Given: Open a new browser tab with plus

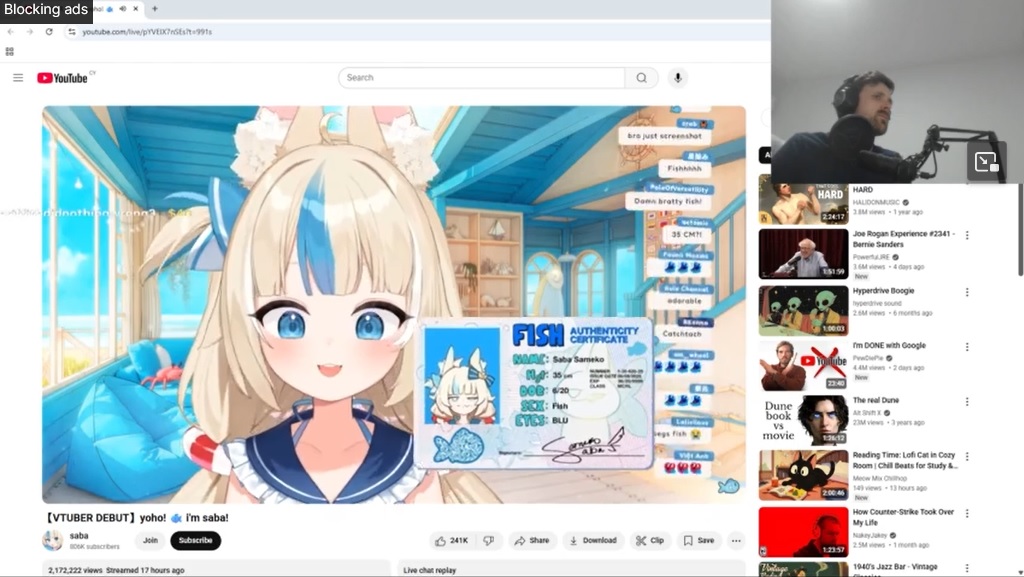Looking at the screenshot, I should click(x=155, y=8).
